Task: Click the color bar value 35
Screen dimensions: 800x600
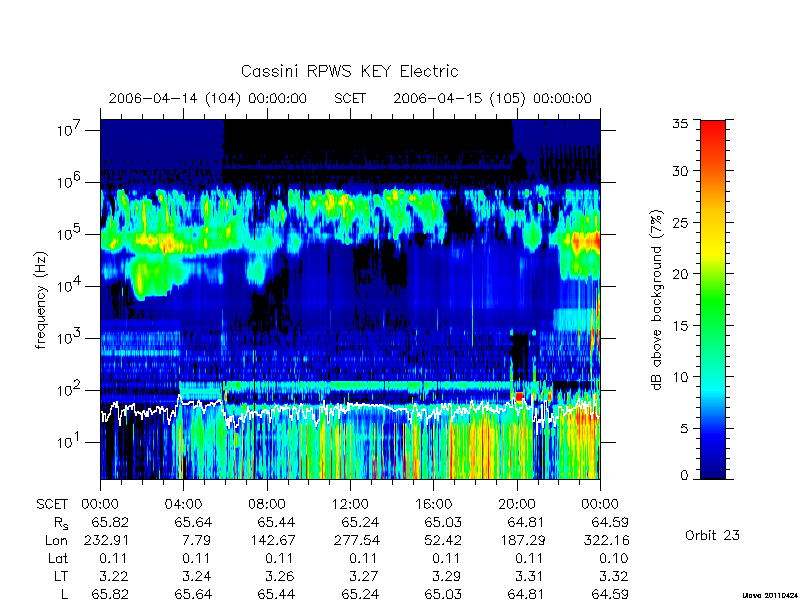Action: (x=681, y=124)
